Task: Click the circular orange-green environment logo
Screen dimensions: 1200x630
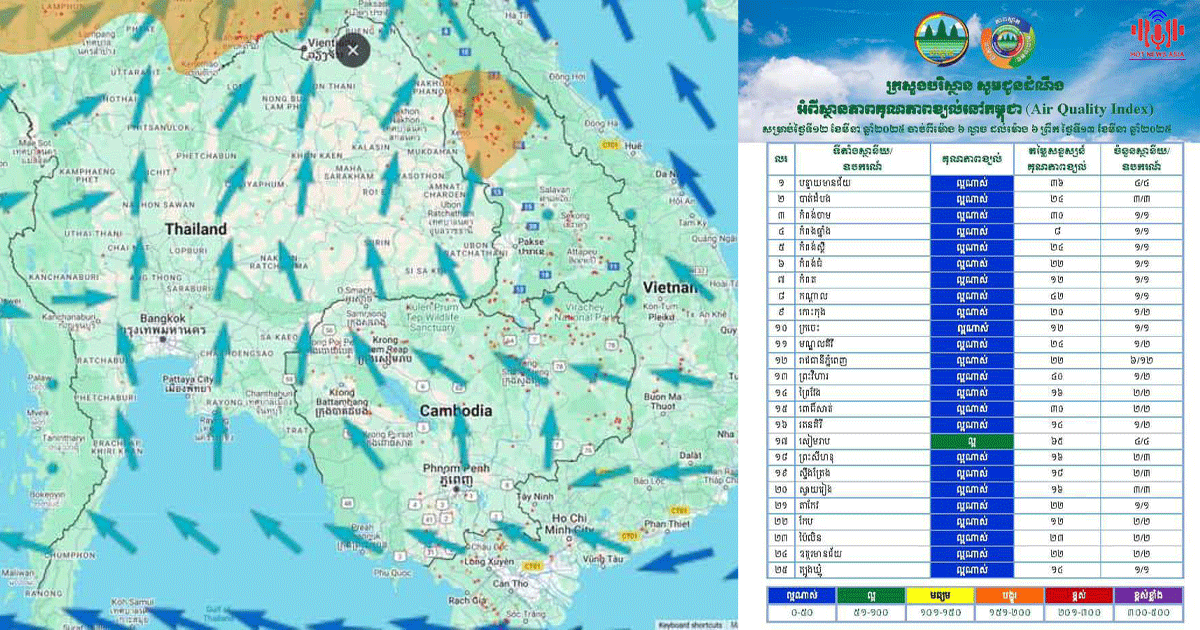Action: point(1007,40)
